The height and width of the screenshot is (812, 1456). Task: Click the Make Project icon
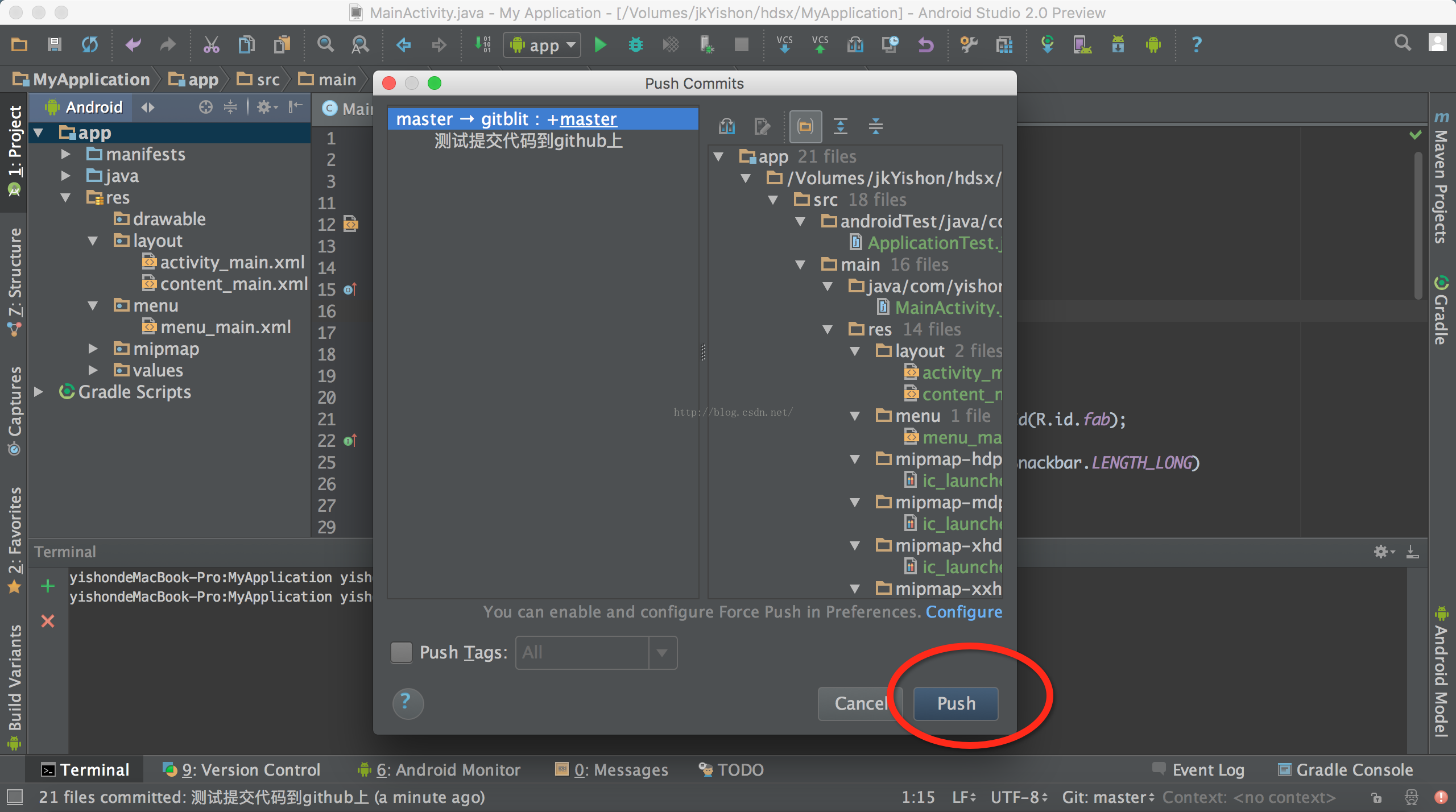483,44
